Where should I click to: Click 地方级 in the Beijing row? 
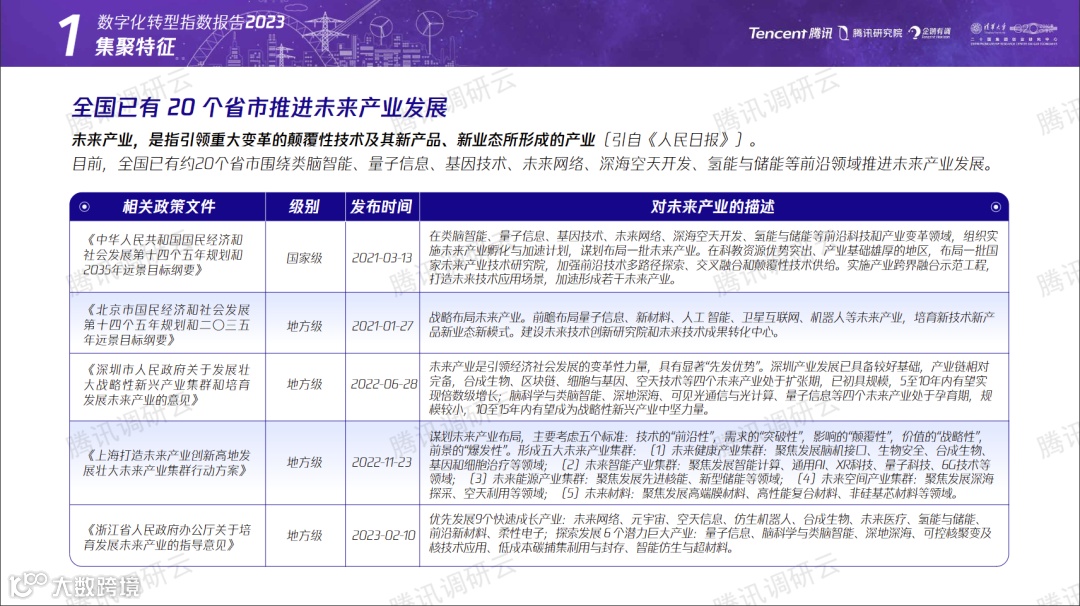(x=304, y=326)
